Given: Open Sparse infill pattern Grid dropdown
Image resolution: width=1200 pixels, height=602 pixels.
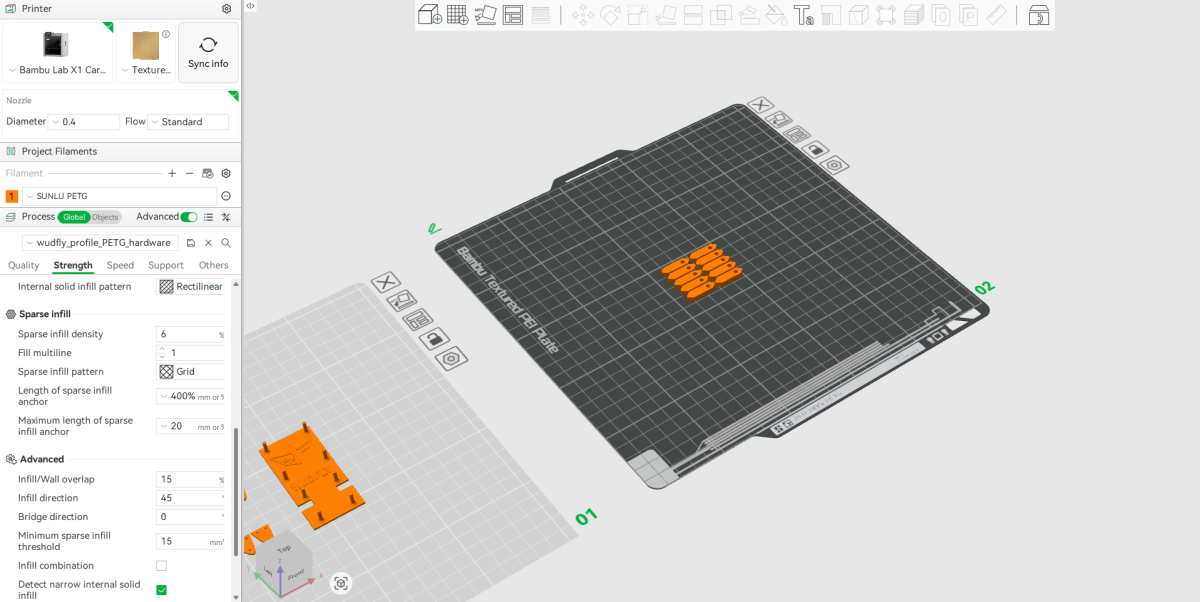Looking at the screenshot, I should 191,371.
